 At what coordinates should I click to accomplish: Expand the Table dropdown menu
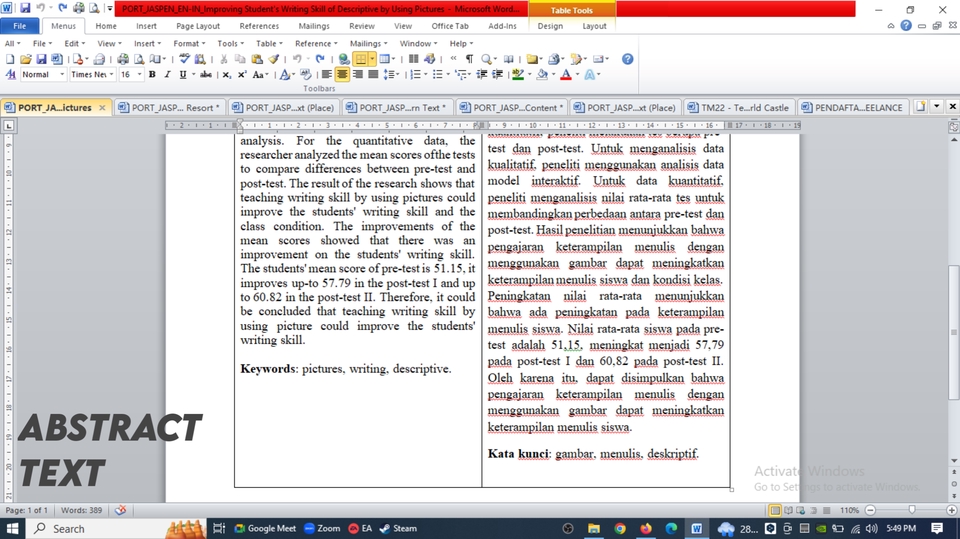269,43
